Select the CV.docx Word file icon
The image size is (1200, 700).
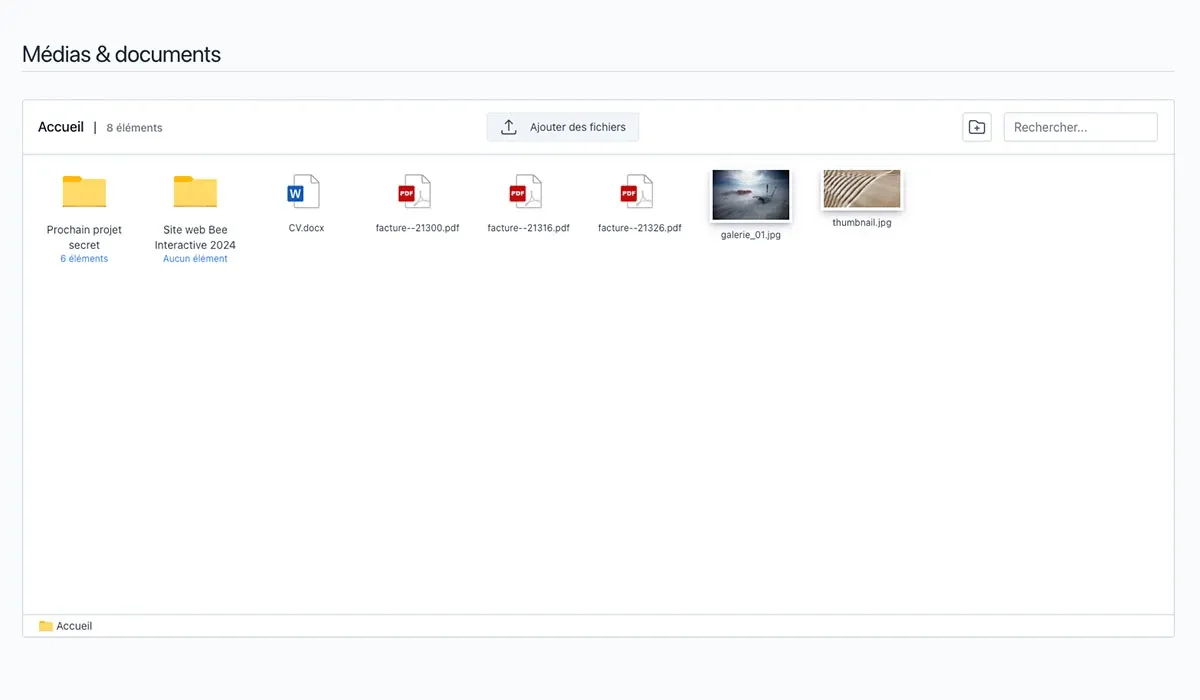pos(304,191)
